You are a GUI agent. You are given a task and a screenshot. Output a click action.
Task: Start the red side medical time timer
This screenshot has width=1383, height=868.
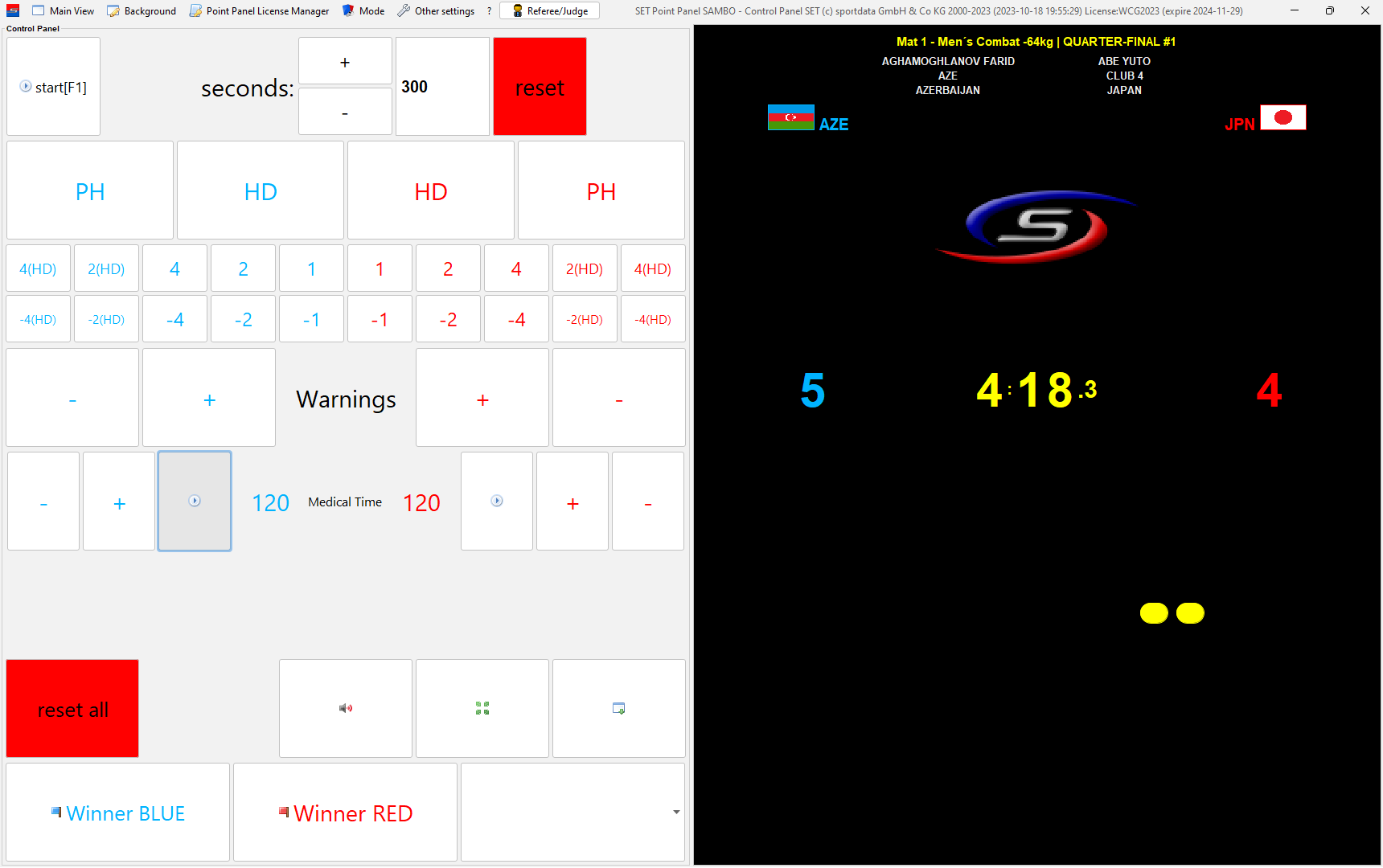coord(497,501)
